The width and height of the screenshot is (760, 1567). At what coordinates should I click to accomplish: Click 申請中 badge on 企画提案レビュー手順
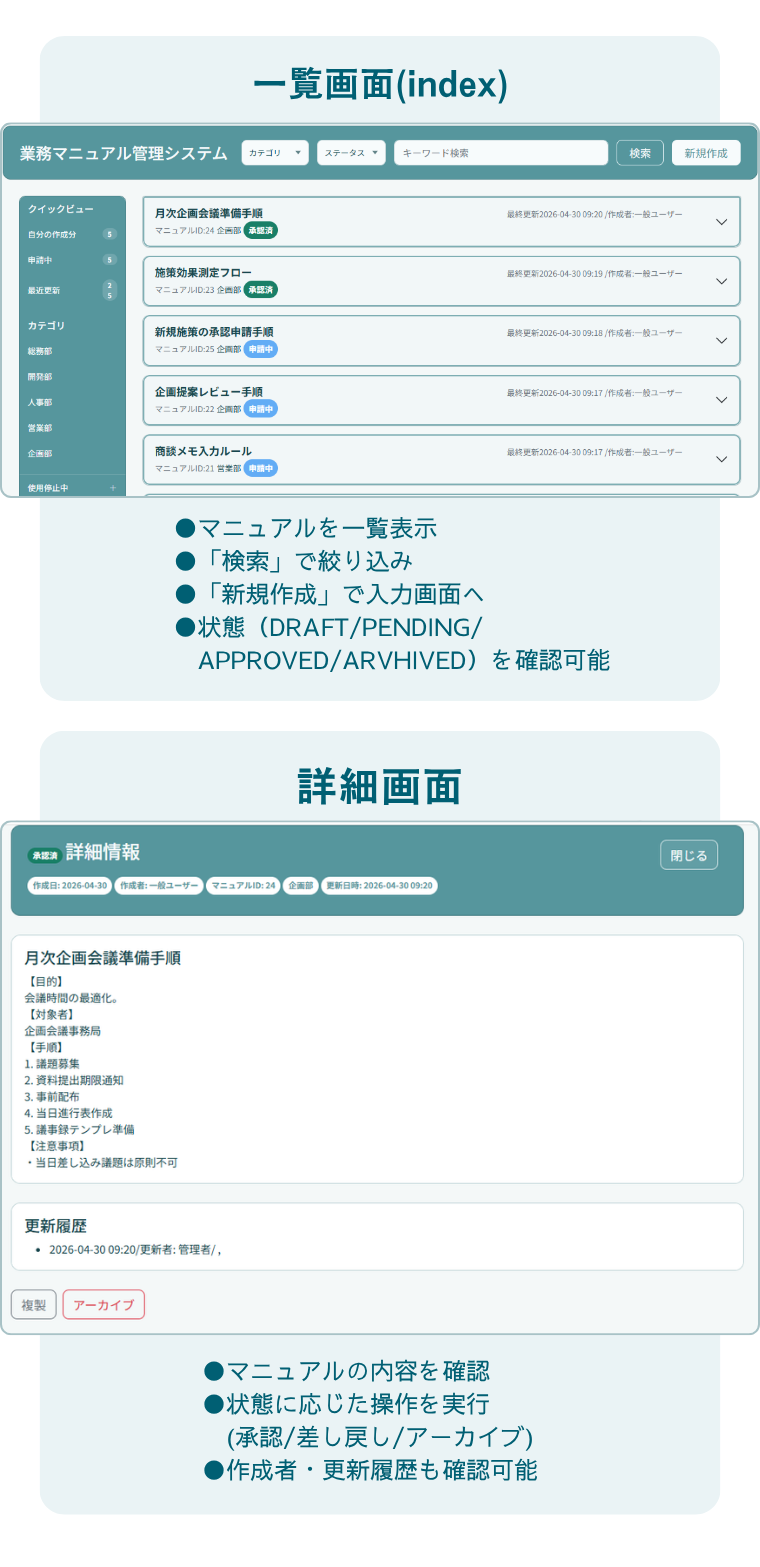(261, 408)
